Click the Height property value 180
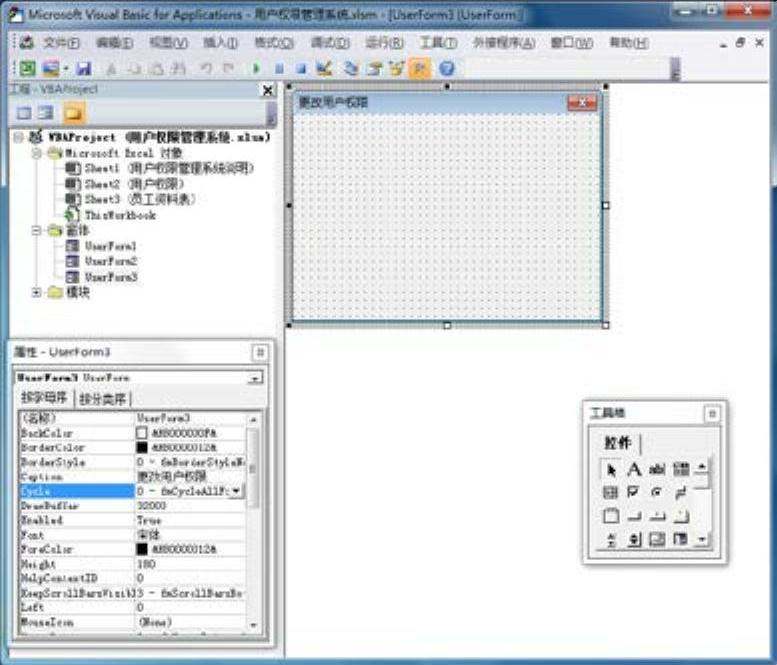The height and width of the screenshot is (665, 777). [x=190, y=564]
